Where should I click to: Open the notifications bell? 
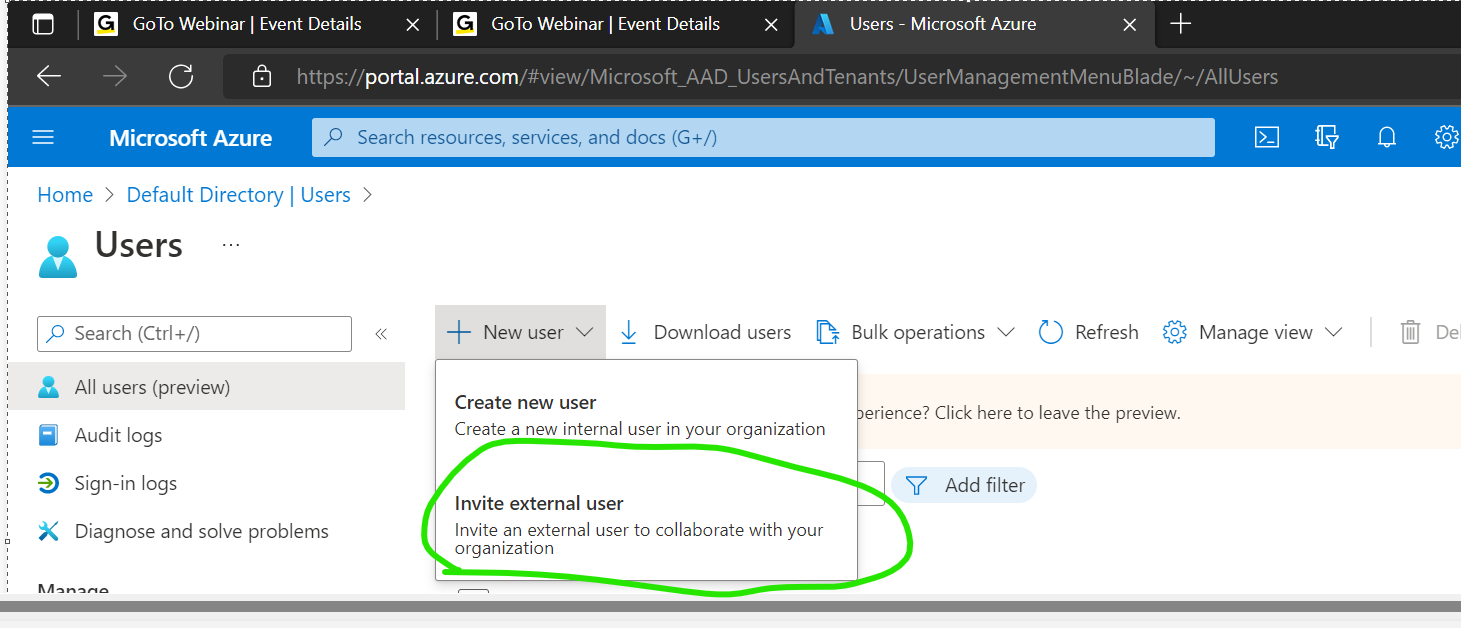pyautogui.click(x=1387, y=137)
